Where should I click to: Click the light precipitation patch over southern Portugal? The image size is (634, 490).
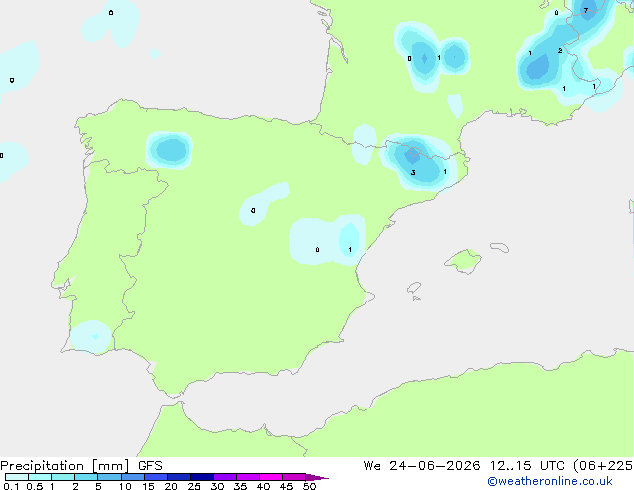91,336
